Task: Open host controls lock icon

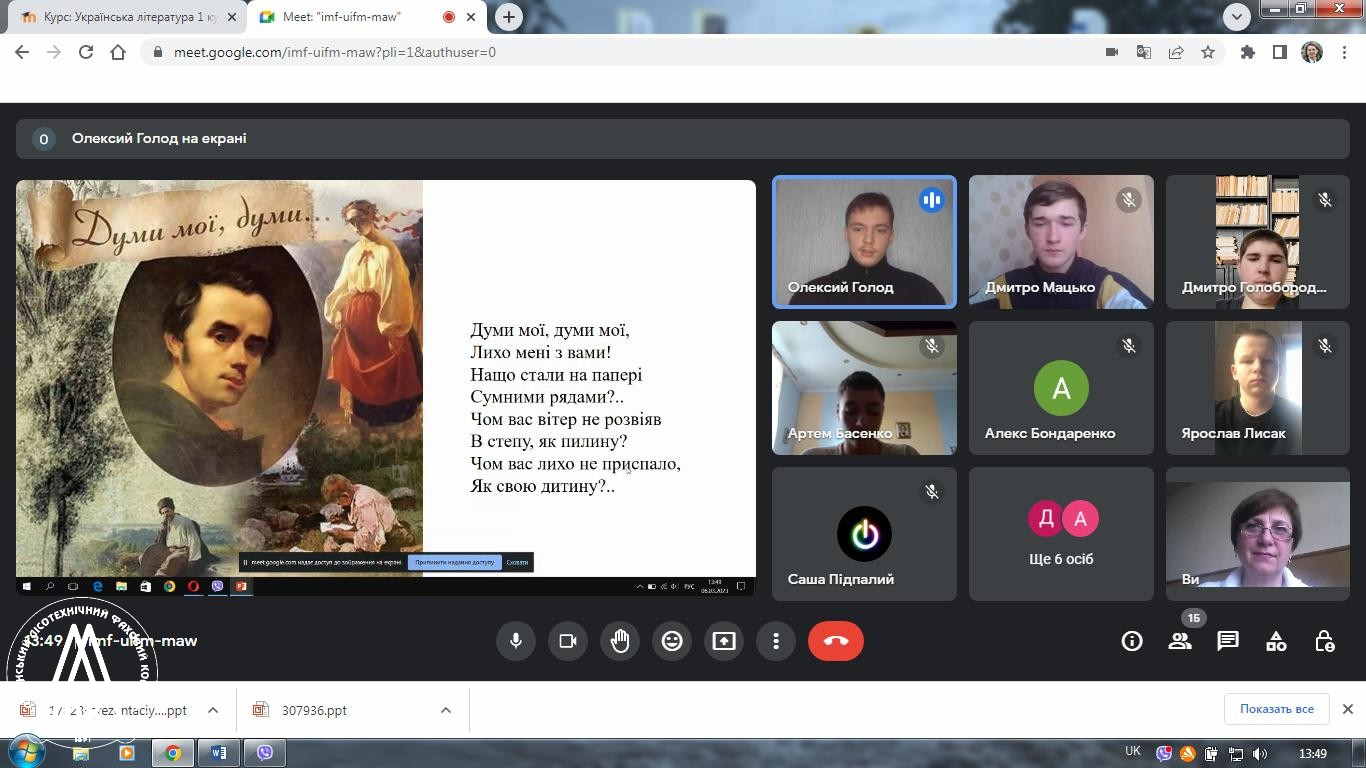Action: click(x=1324, y=641)
